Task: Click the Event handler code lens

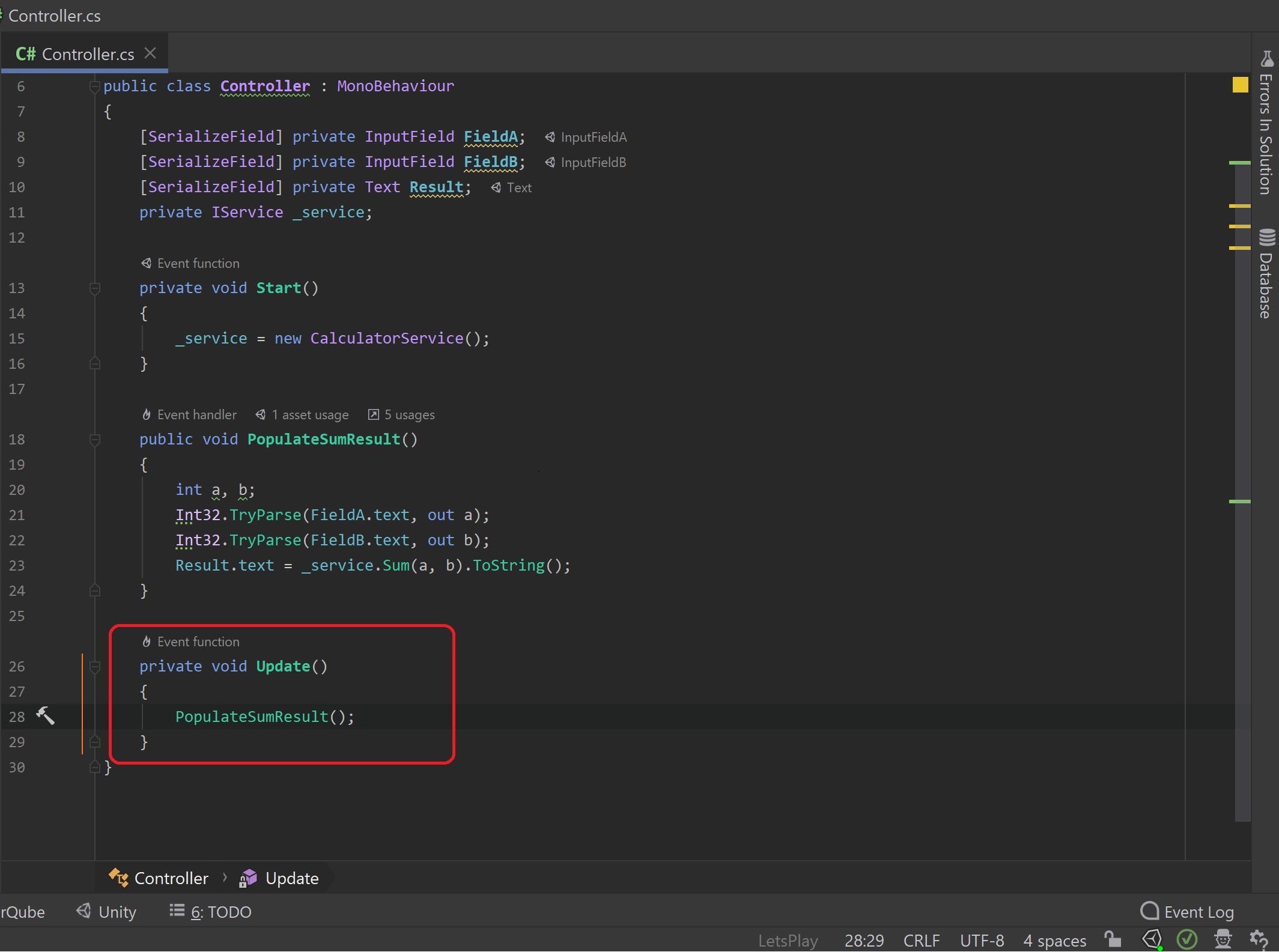Action: (x=189, y=414)
